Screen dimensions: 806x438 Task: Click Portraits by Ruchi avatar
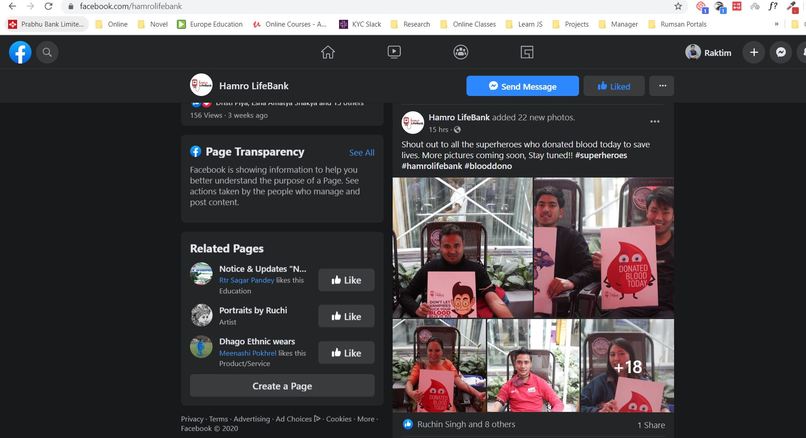click(x=201, y=316)
